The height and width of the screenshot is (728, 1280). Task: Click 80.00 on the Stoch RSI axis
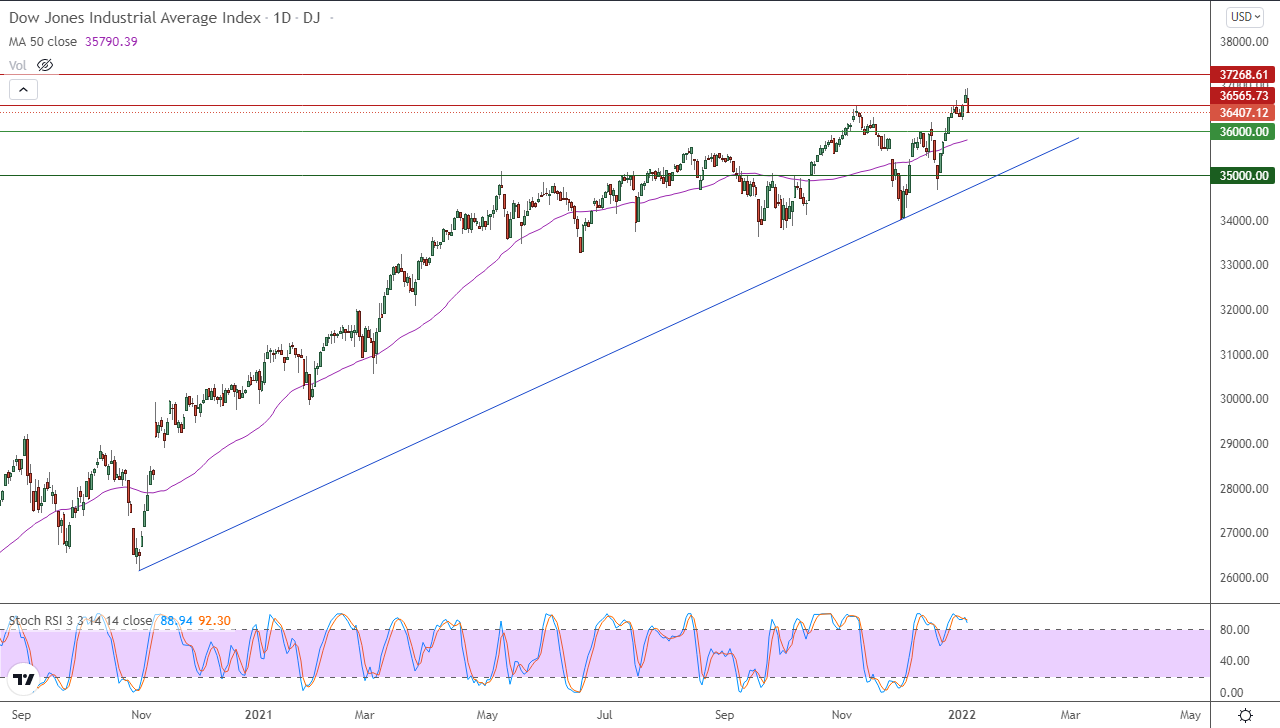click(1234, 630)
